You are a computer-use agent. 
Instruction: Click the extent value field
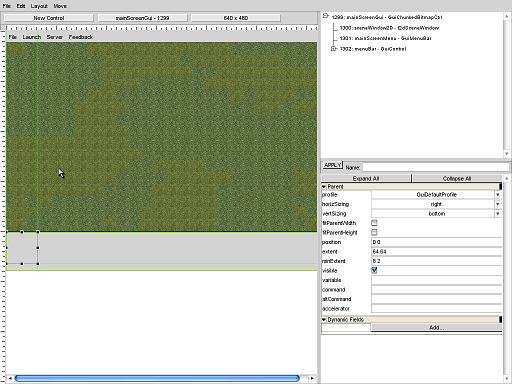(436, 251)
